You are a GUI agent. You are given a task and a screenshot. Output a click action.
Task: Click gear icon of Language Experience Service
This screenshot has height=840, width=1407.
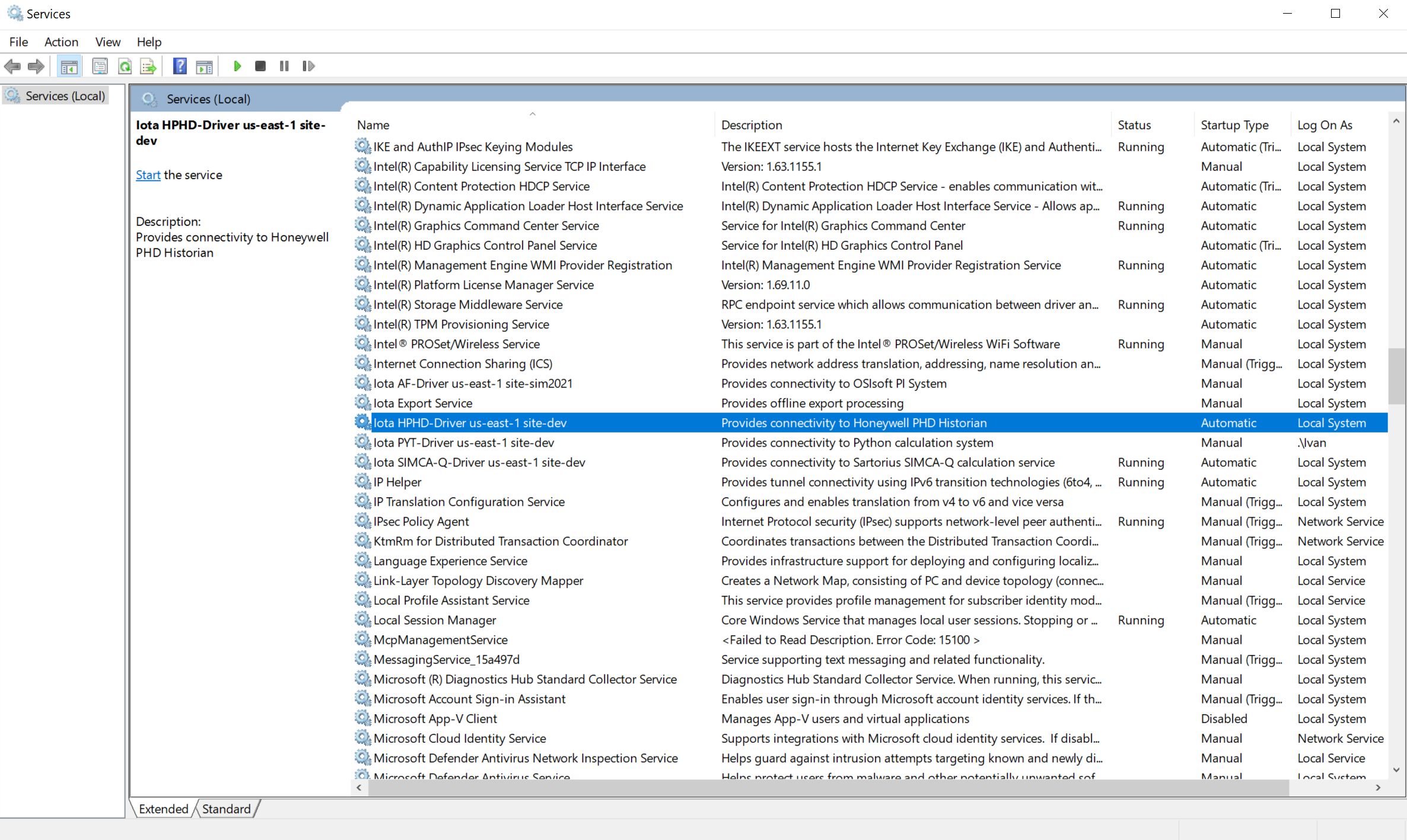click(362, 561)
